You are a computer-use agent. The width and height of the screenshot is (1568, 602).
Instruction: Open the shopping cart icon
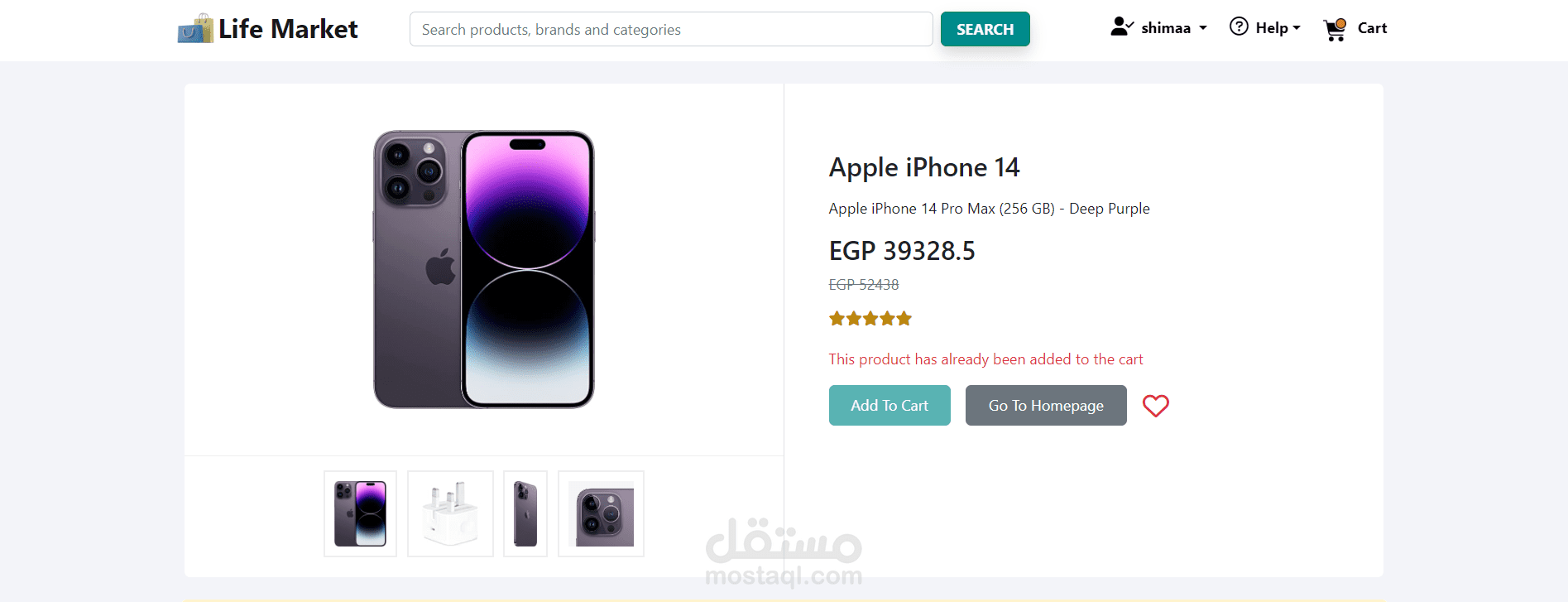click(1335, 29)
